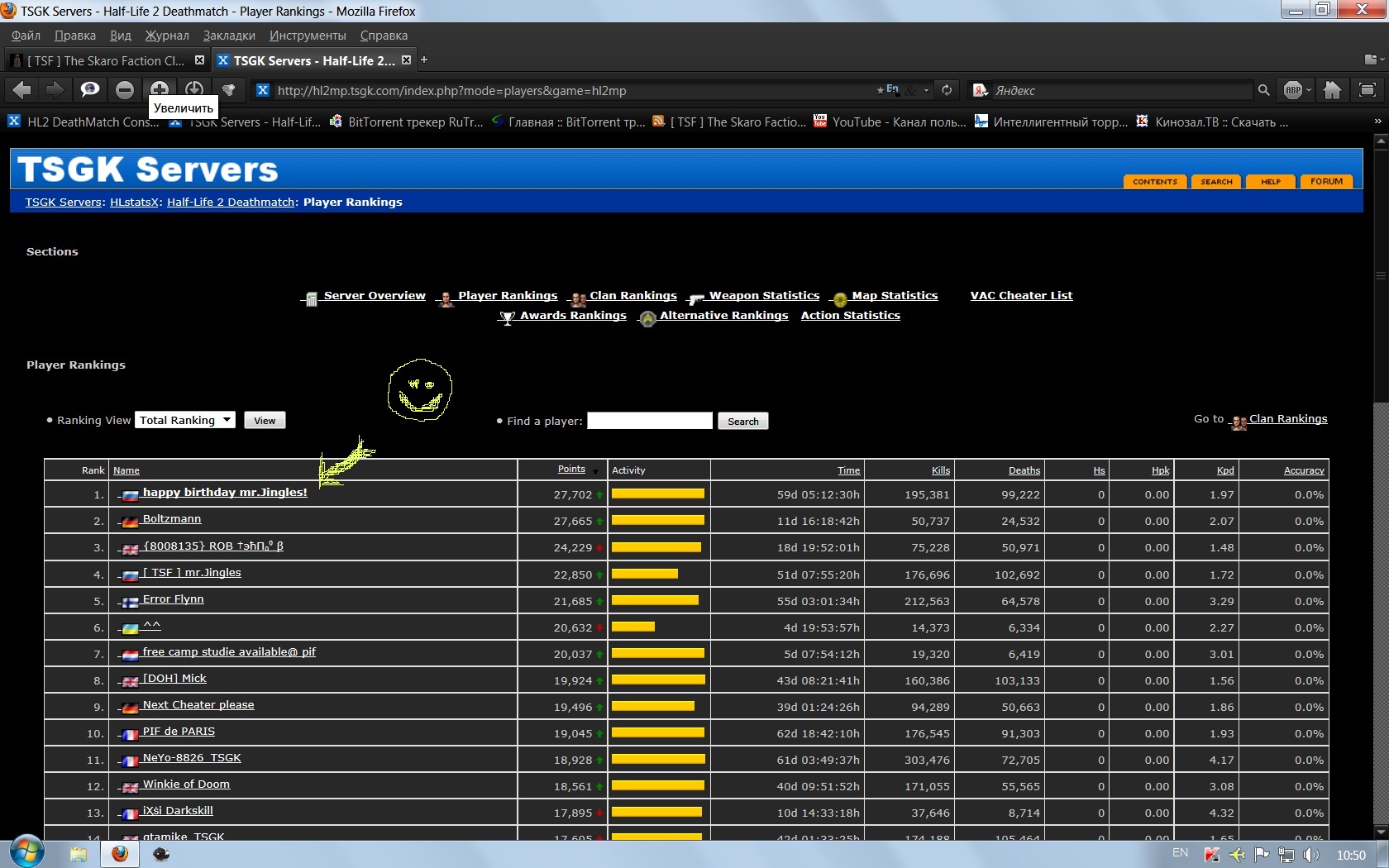Click the Find a player text field
Image resolution: width=1389 pixels, height=868 pixels.
coord(649,421)
